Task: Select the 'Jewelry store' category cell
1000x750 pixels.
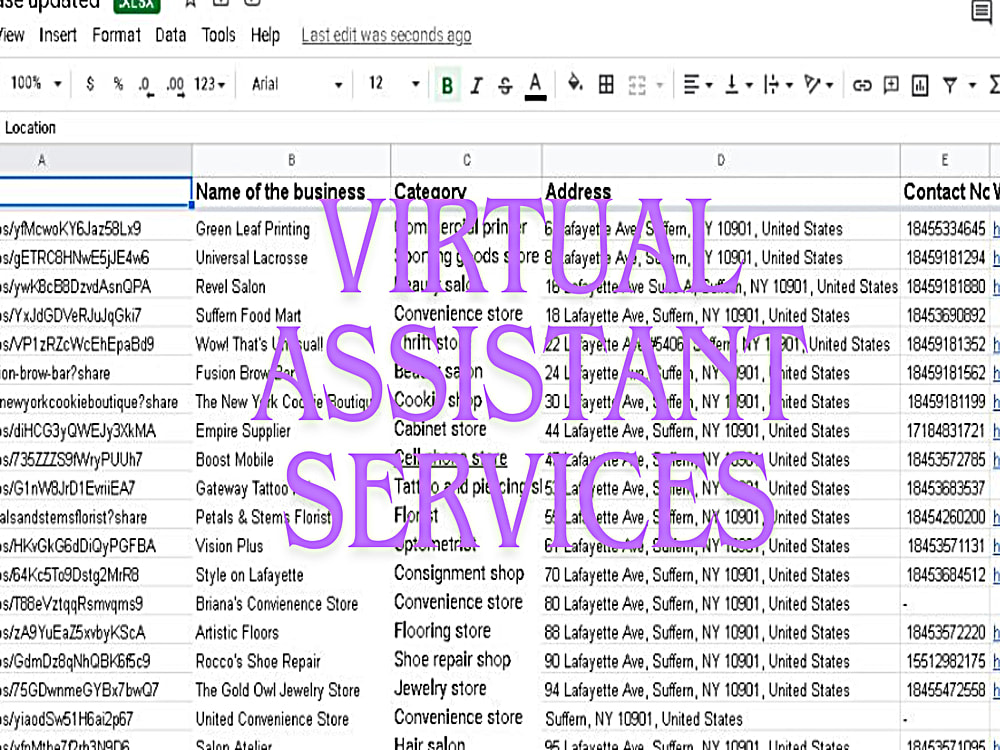Action: click(466, 689)
